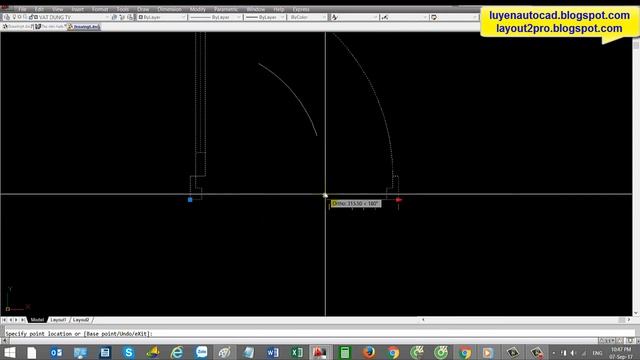Expand the lineweight ByLayer dropdown
The image size is (640, 360).
pos(282,17)
